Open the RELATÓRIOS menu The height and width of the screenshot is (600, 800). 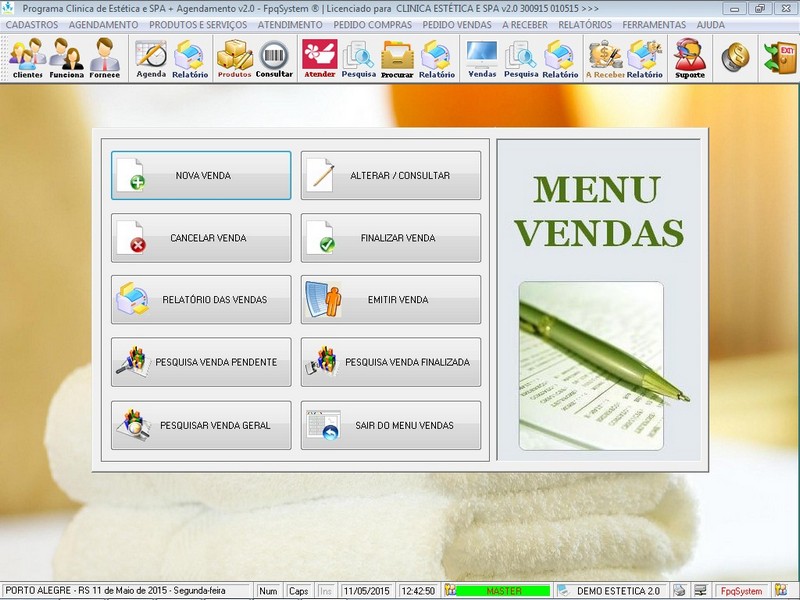[x=585, y=24]
